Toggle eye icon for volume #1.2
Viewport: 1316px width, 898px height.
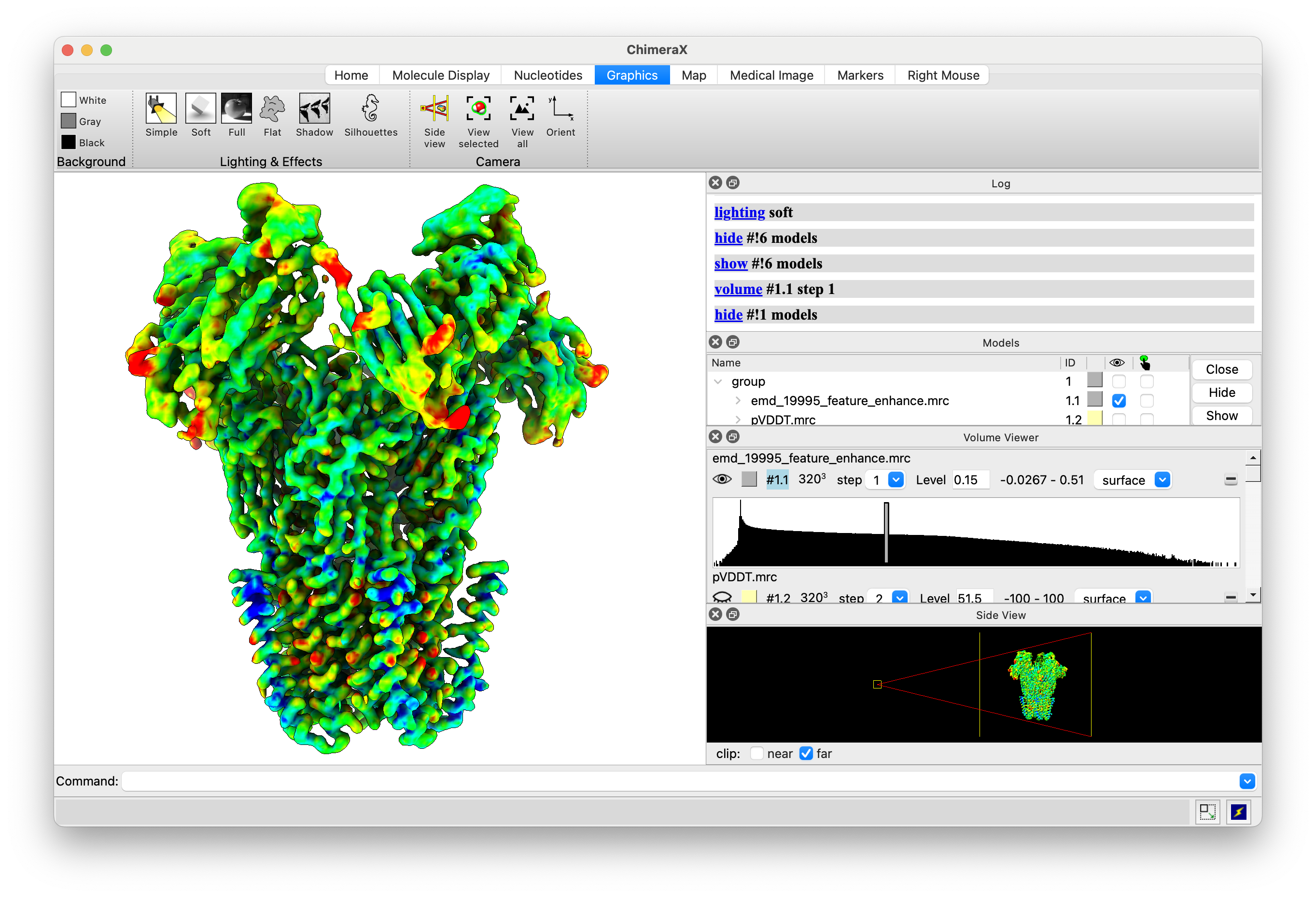click(722, 597)
